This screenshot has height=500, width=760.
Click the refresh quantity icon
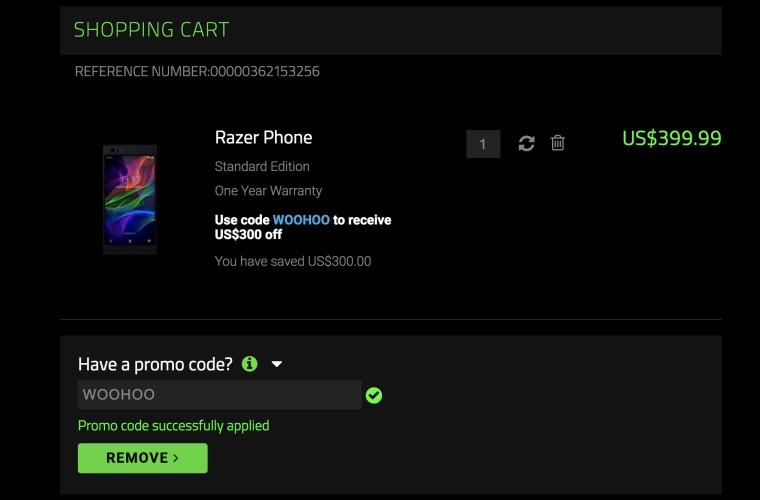click(526, 144)
